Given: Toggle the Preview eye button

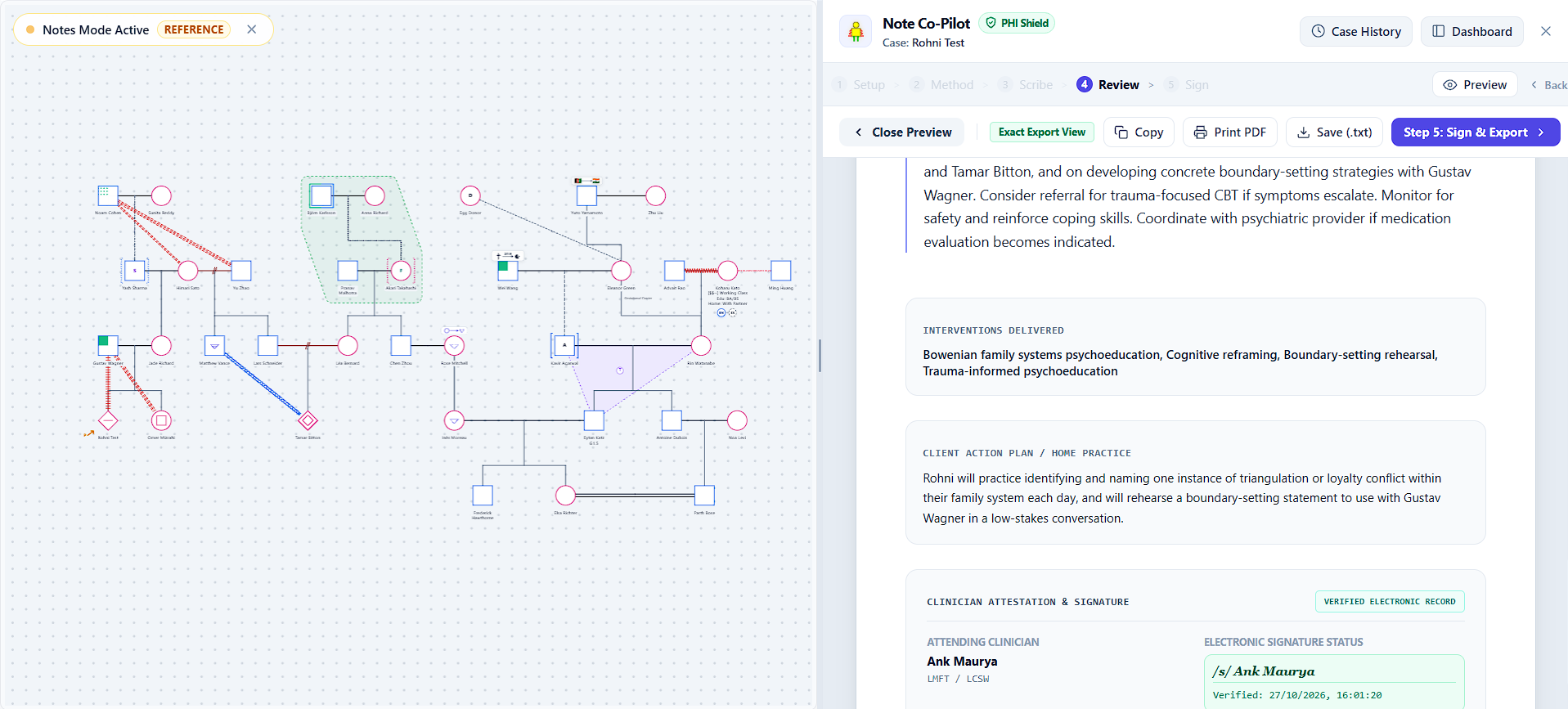Looking at the screenshot, I should coord(1475,85).
